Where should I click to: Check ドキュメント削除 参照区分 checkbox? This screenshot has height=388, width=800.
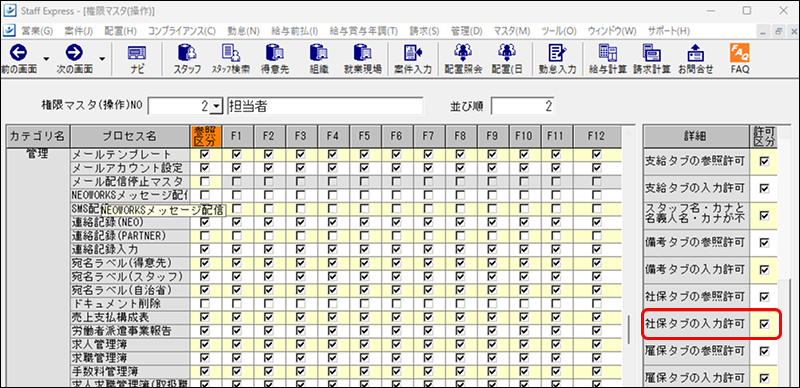click(x=205, y=304)
